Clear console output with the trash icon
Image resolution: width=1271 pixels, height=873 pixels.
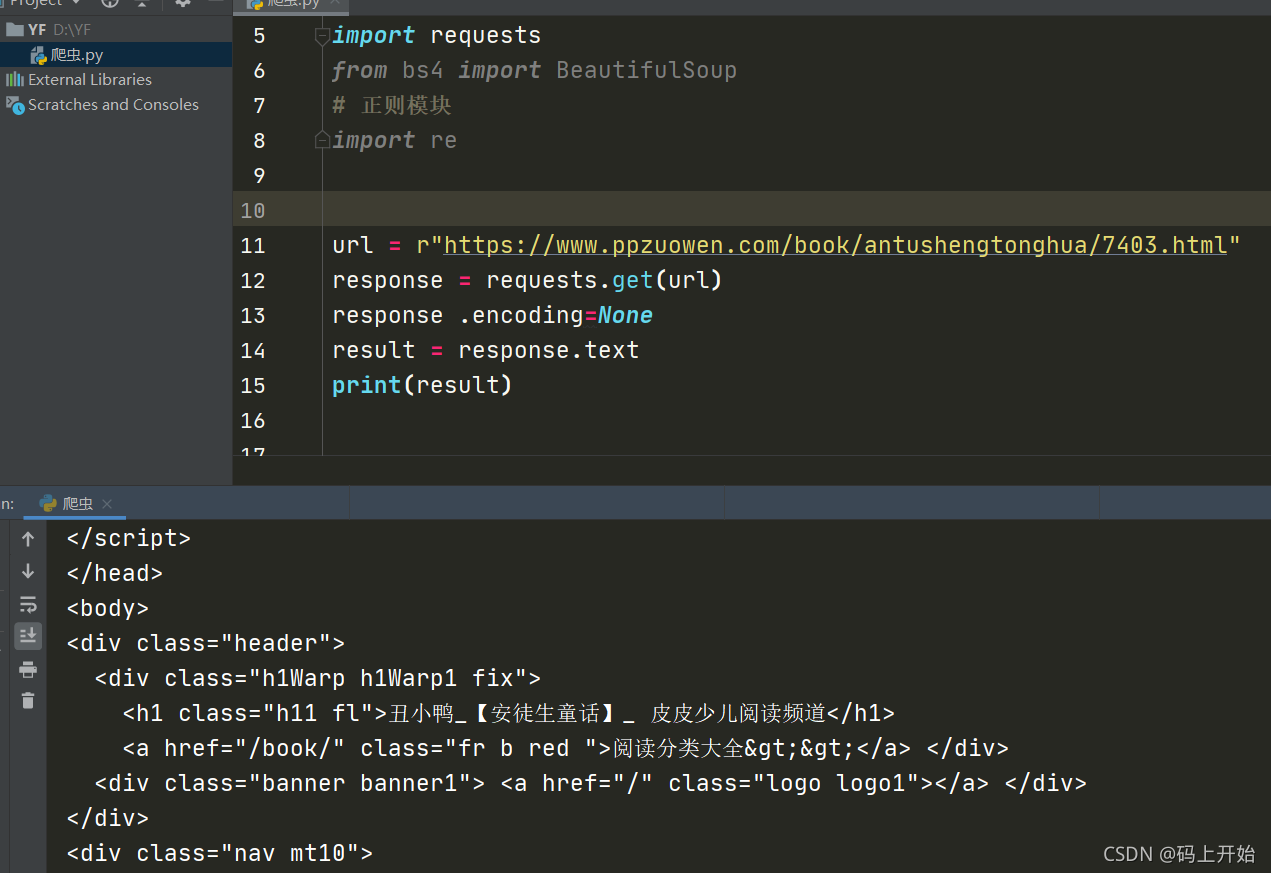click(28, 700)
